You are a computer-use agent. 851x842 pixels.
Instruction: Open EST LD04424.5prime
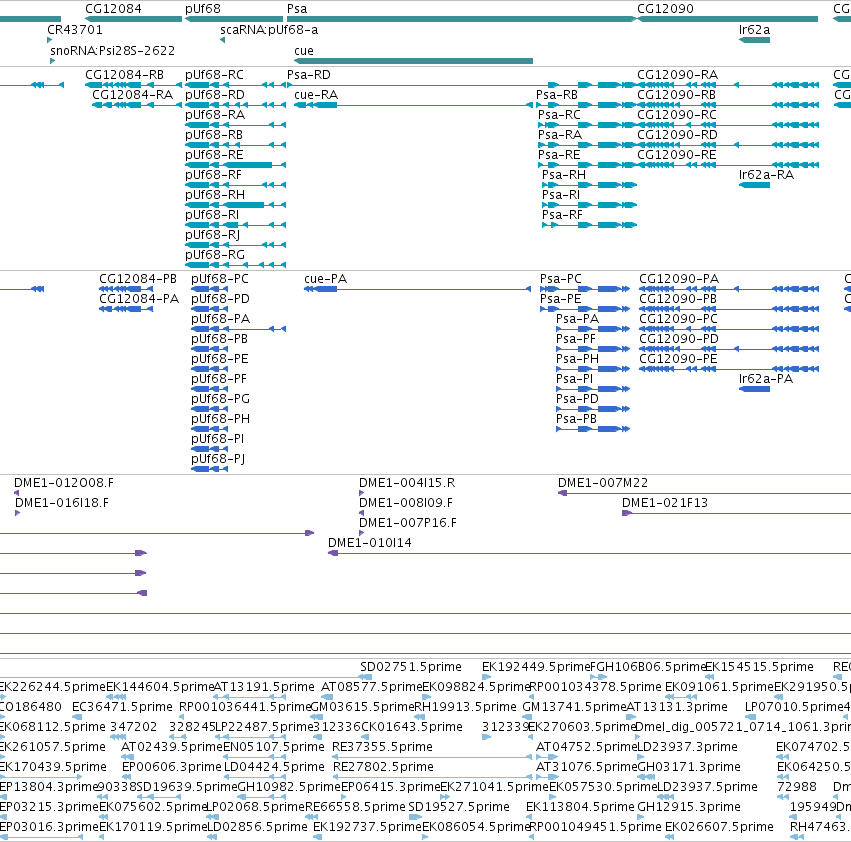click(274, 767)
